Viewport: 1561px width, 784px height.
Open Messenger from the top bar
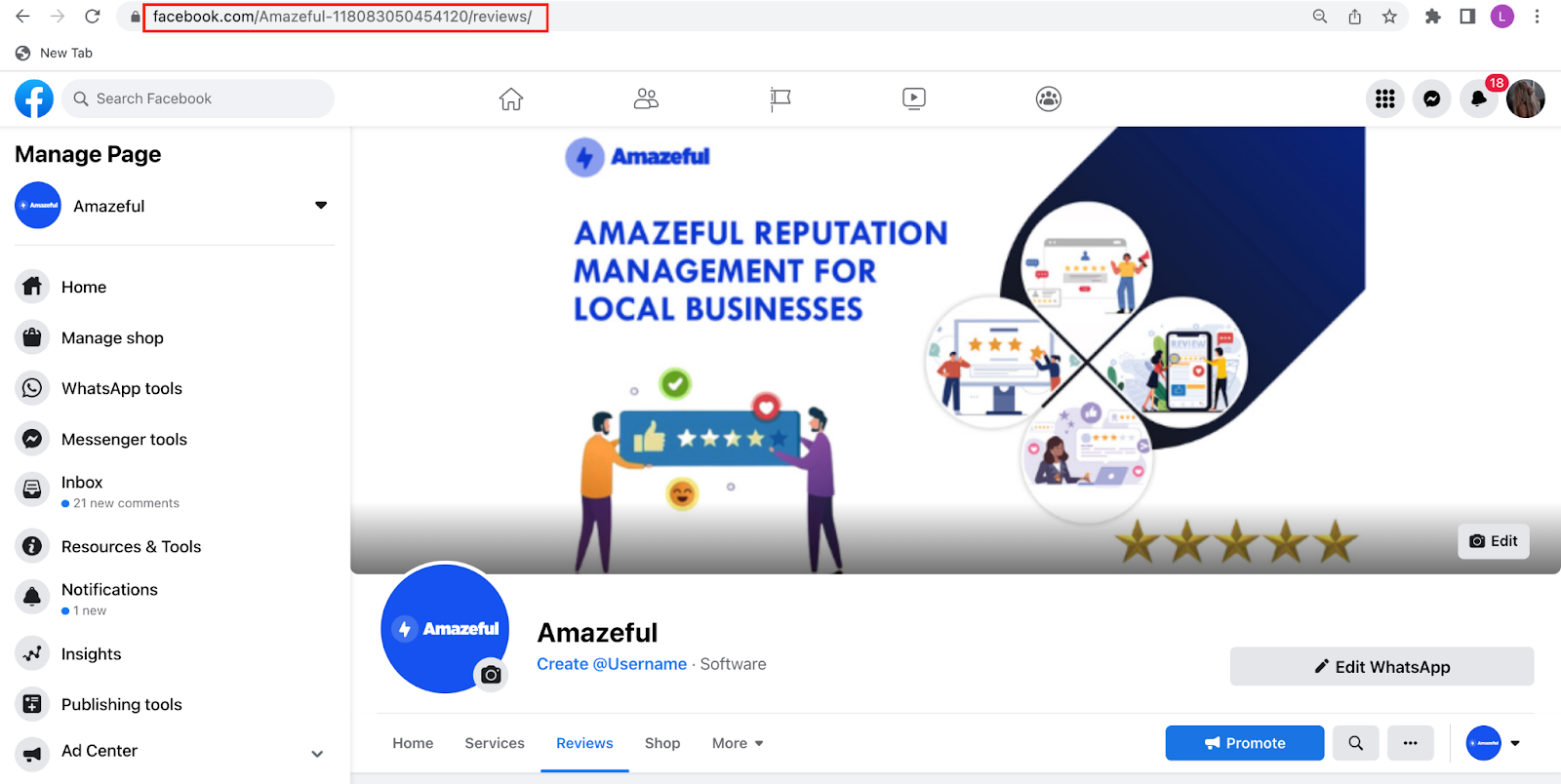[x=1432, y=98]
